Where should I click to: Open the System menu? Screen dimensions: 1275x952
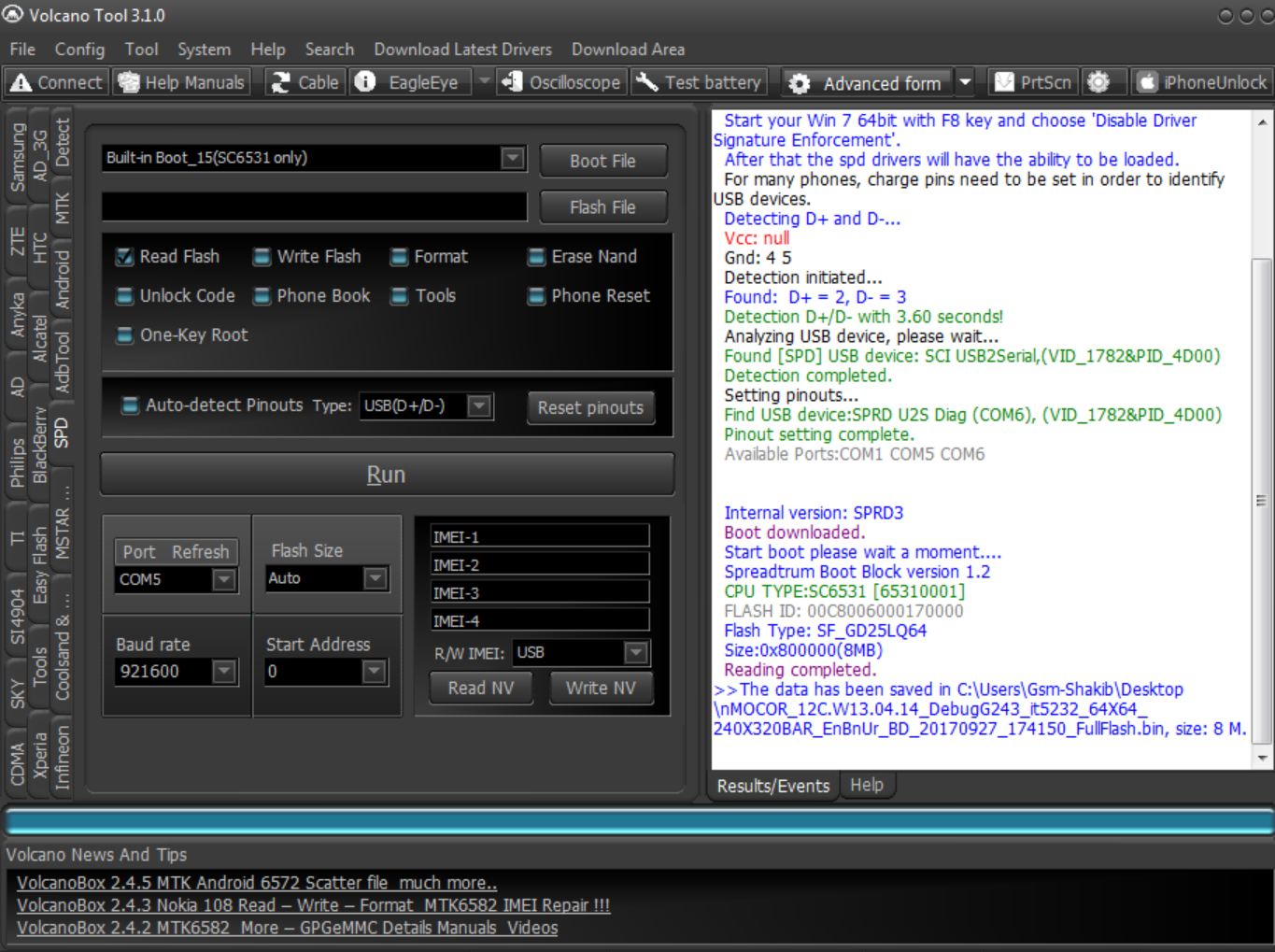coord(204,50)
